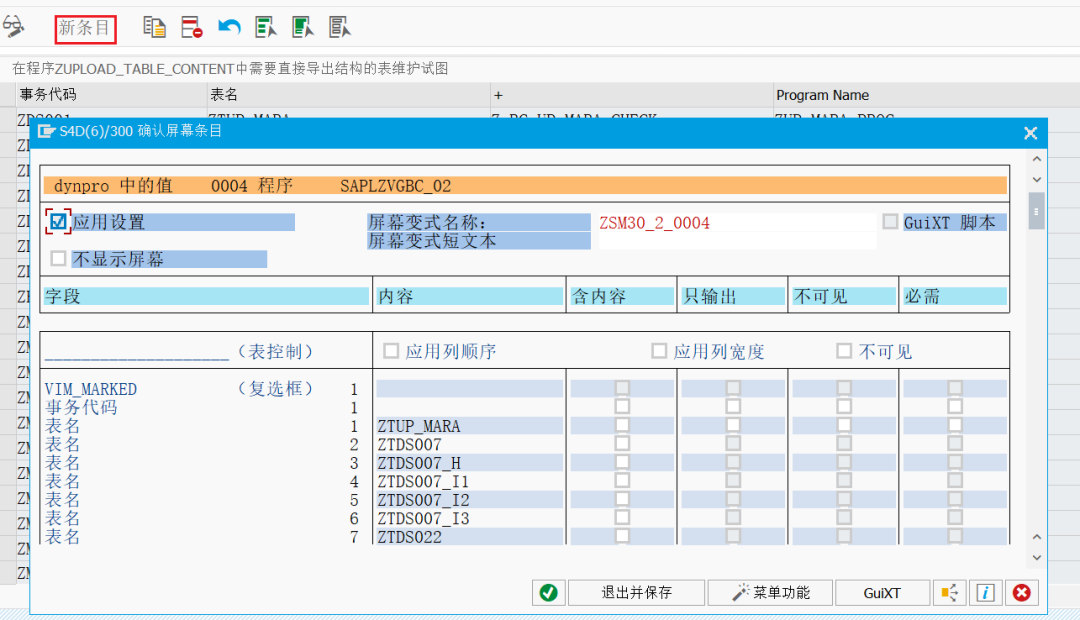Click the delete entry toolbar icon
The image size is (1080, 620).
[191, 28]
